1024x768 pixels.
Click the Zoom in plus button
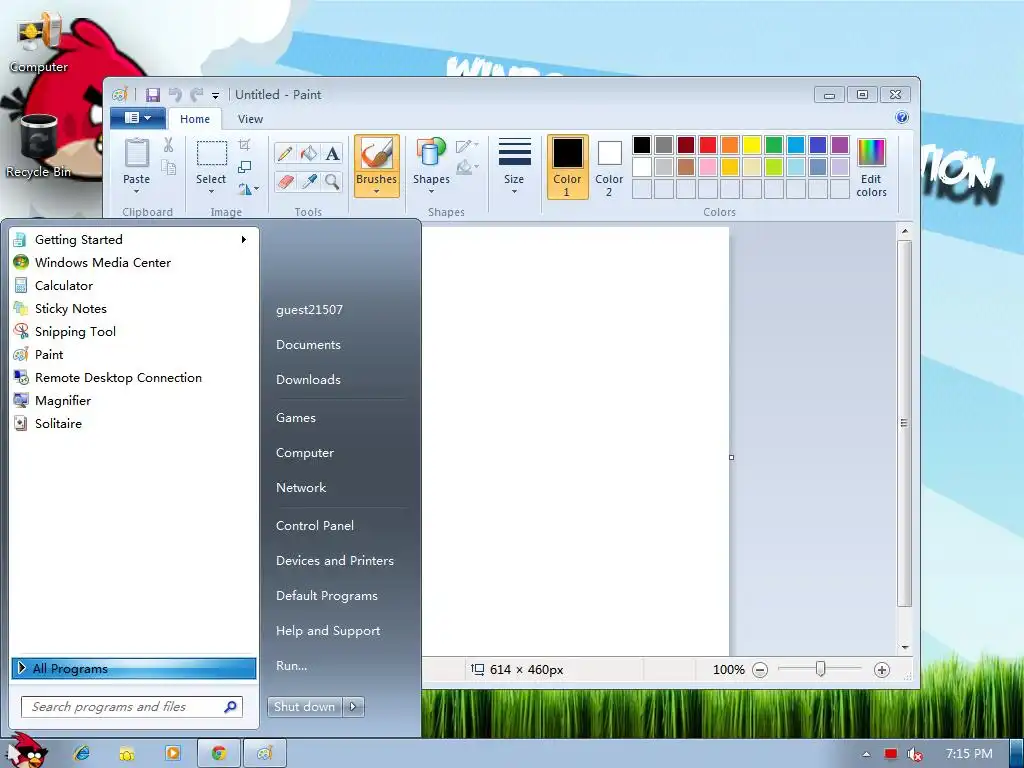[882, 670]
